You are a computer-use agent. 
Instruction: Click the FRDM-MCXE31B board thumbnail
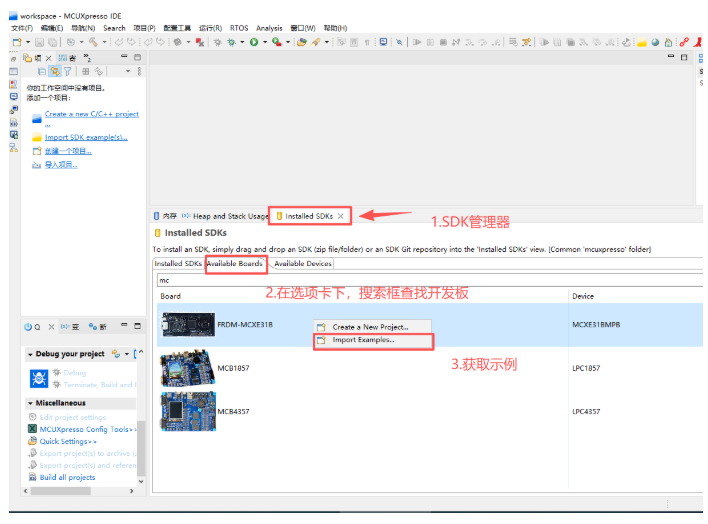(x=188, y=324)
